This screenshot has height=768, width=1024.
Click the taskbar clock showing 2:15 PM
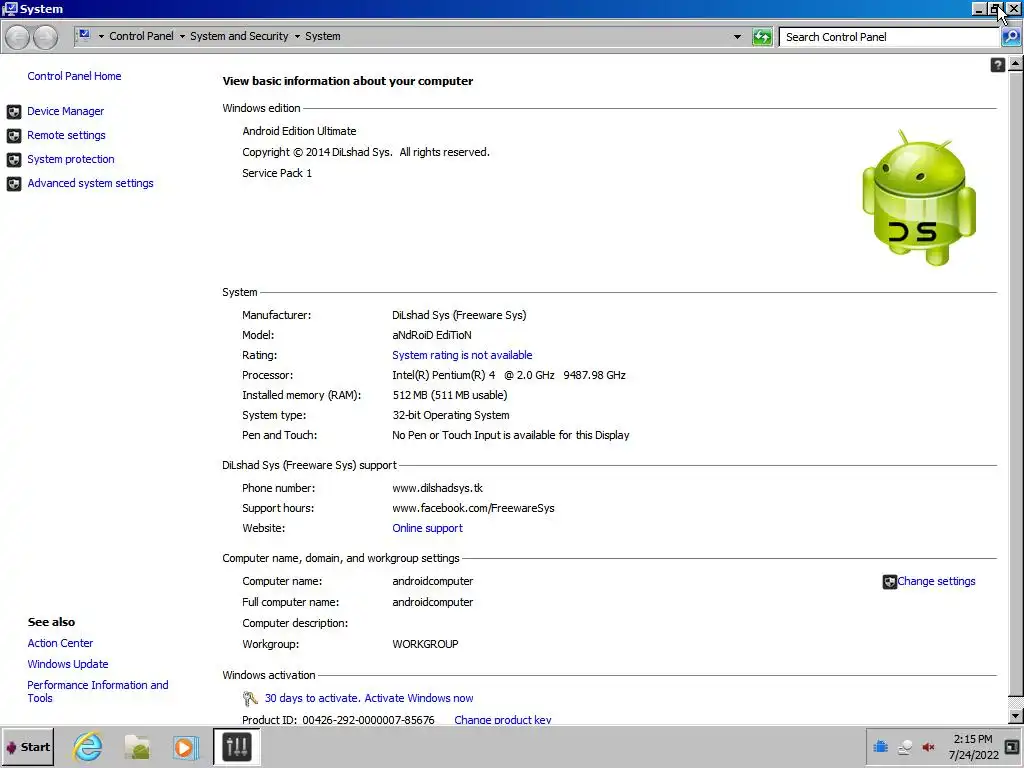(973, 747)
